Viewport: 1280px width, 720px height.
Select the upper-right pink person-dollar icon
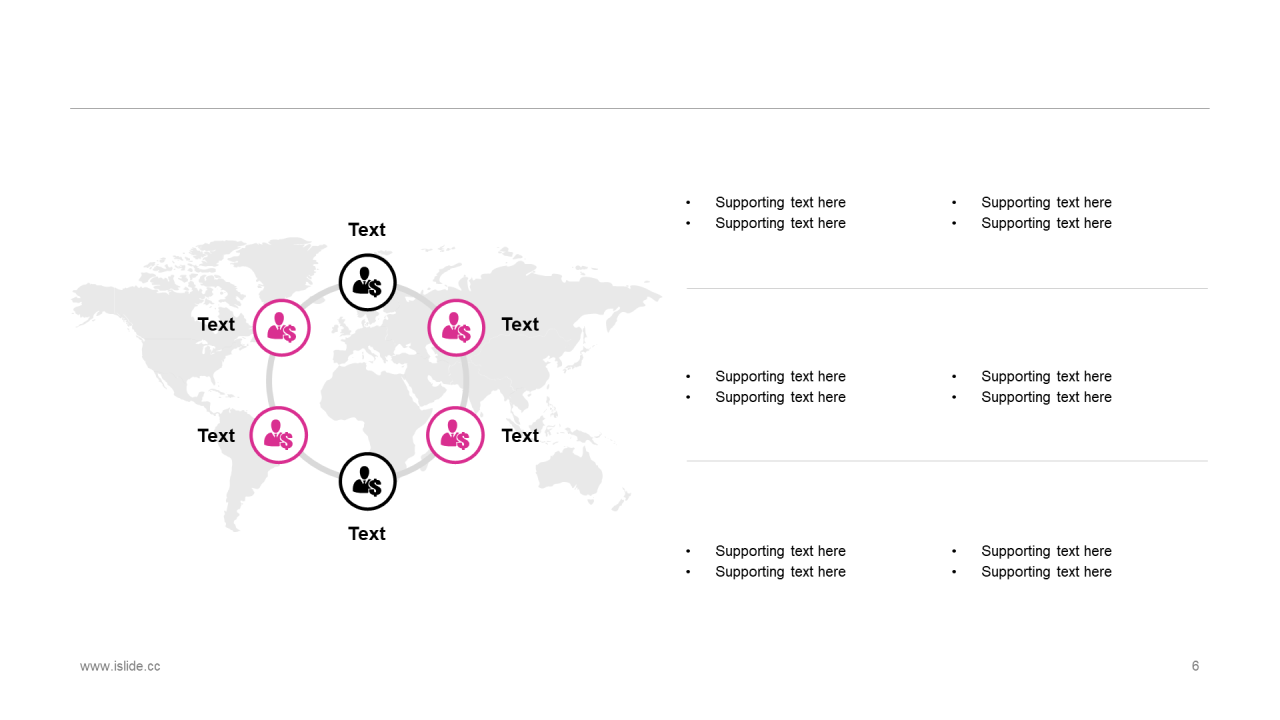(456, 328)
